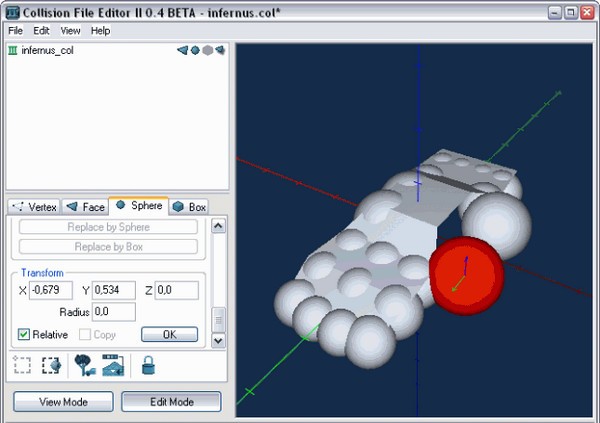The height and width of the screenshot is (423, 600).
Task: Toggle the padlock lock icon
Action: (148, 365)
